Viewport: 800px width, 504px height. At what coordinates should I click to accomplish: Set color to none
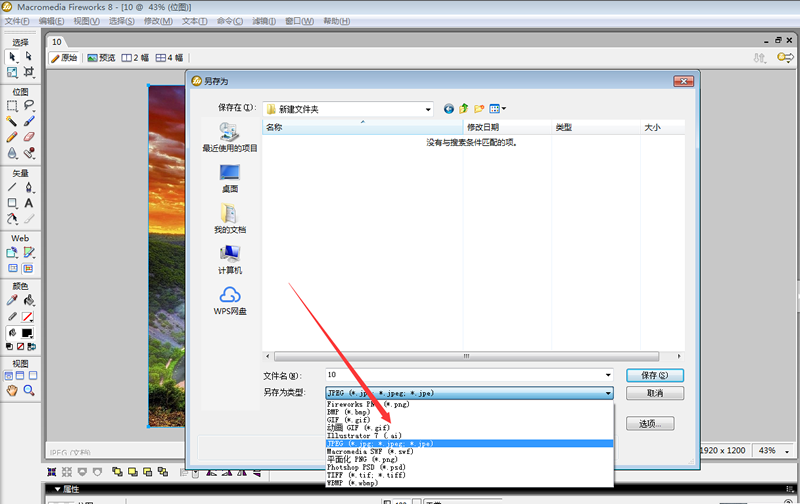pos(20,347)
